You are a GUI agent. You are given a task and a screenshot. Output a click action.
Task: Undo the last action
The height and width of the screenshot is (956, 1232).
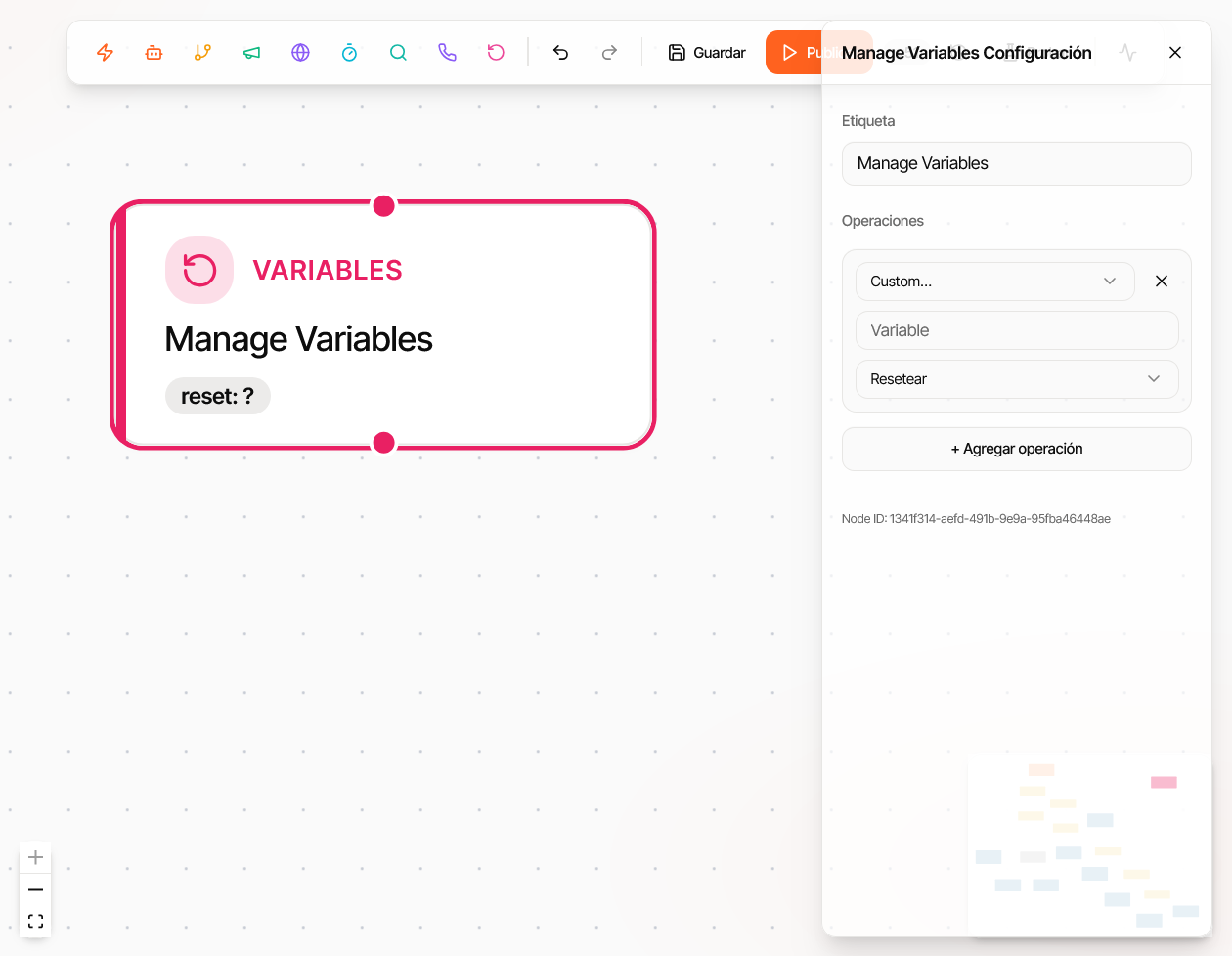pyautogui.click(x=560, y=53)
